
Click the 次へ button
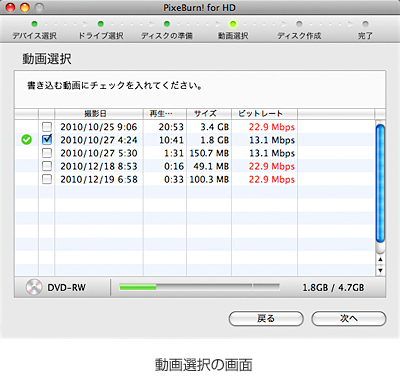[349, 319]
